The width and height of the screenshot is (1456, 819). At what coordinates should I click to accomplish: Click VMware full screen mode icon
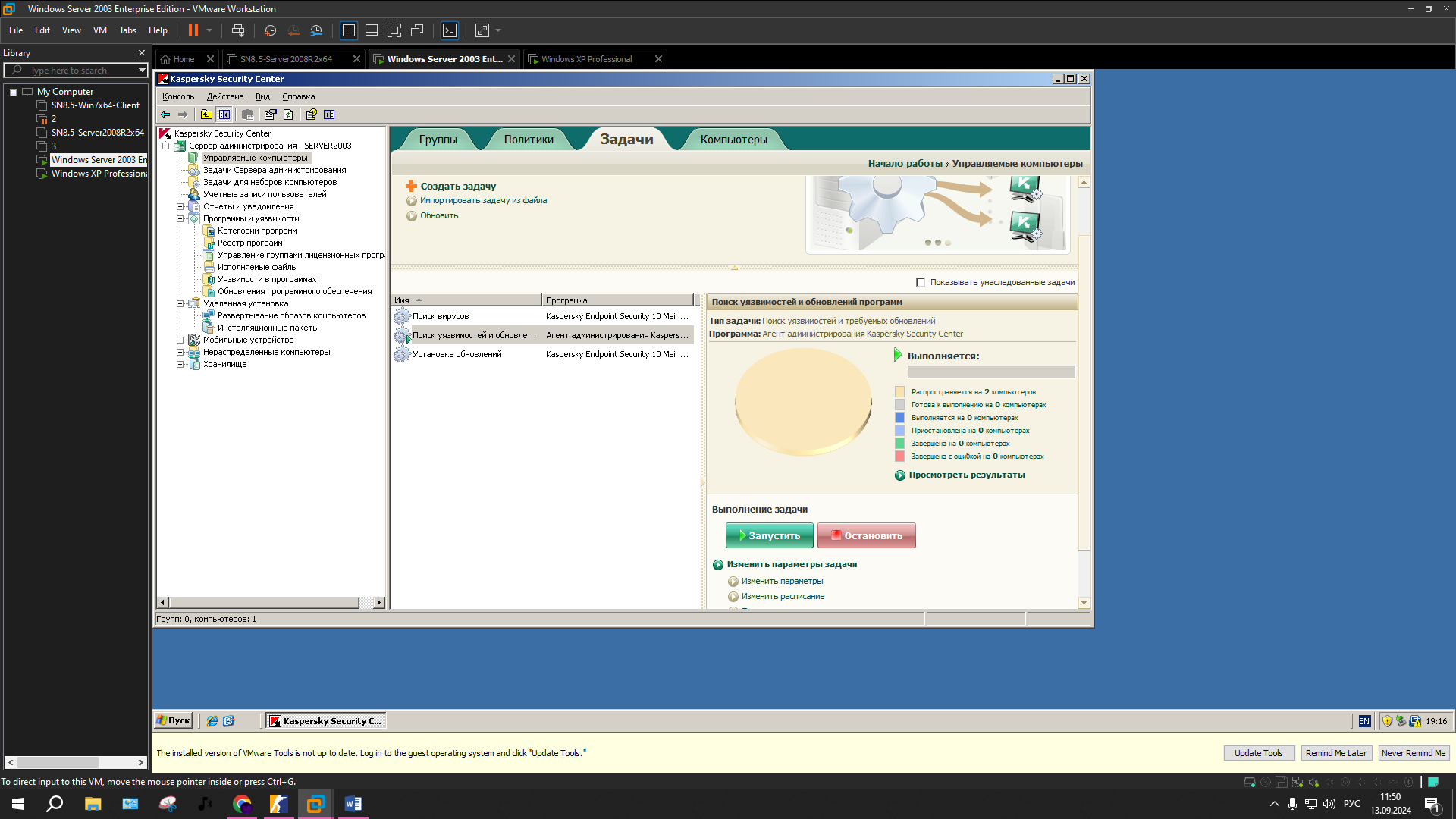click(394, 30)
